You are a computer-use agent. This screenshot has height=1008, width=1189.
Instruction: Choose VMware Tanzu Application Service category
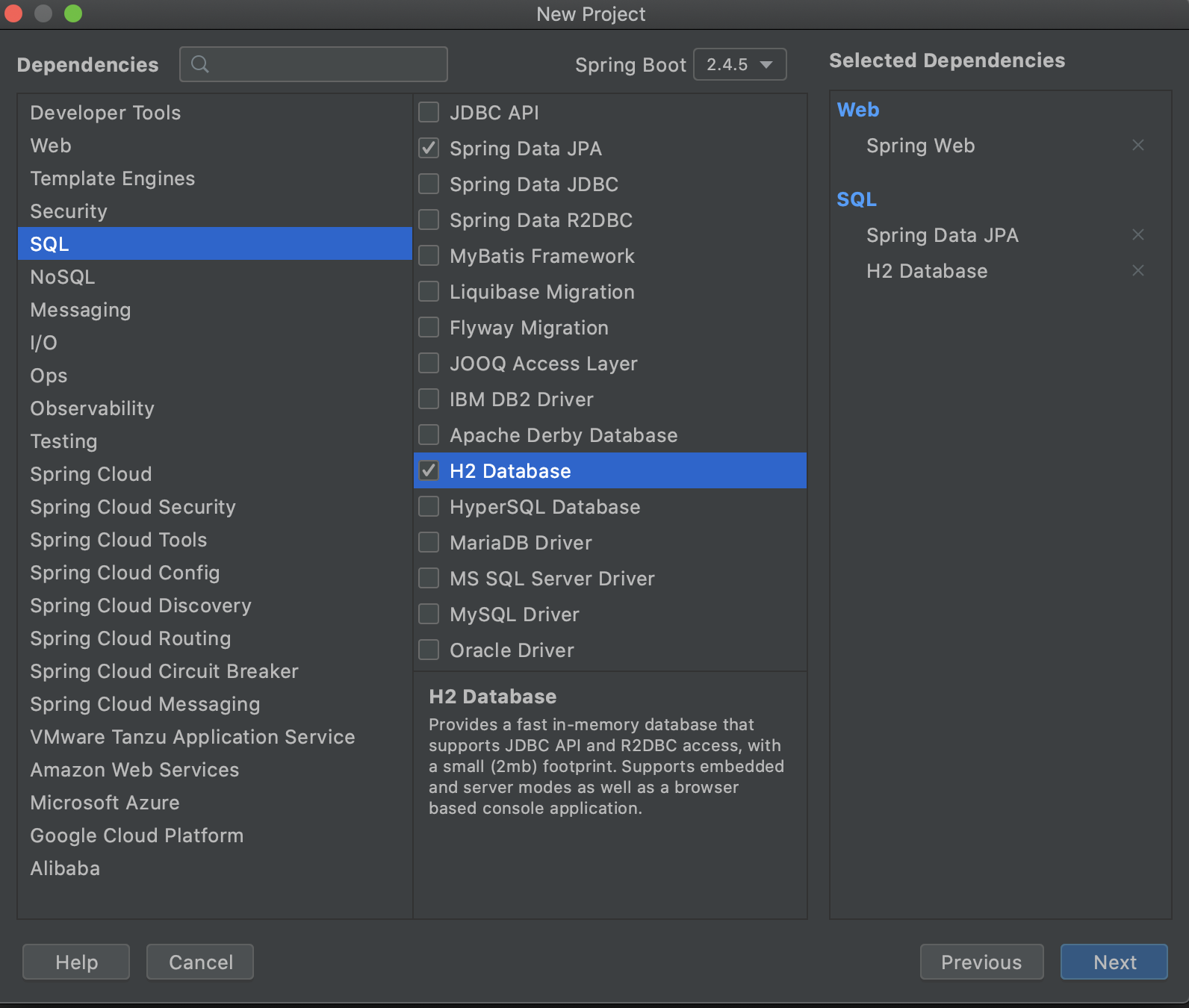tap(215, 736)
